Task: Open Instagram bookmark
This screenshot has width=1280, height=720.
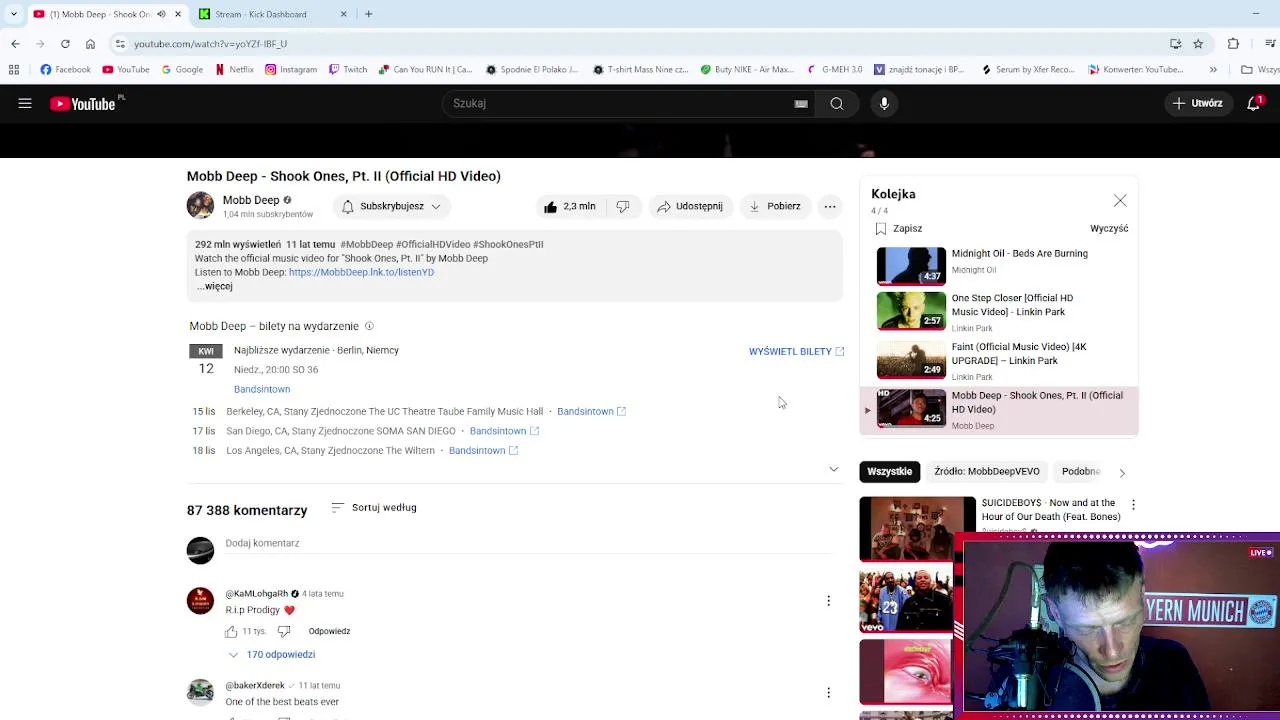Action: [291, 70]
